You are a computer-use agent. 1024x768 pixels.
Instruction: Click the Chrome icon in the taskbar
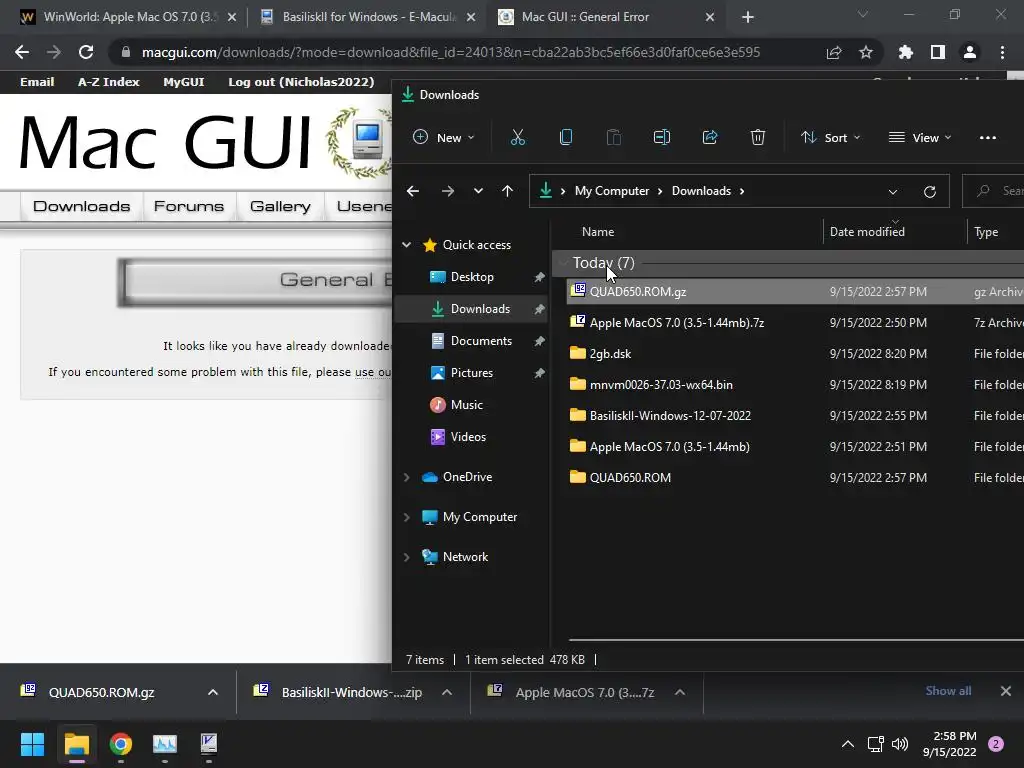point(120,744)
